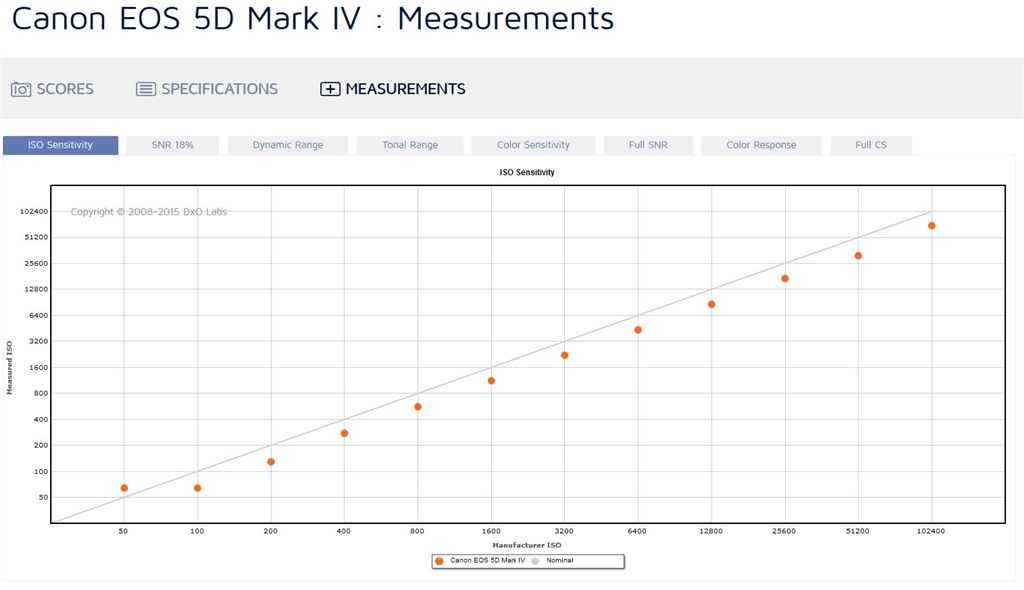Click the data point at manufacturer ISO 25600
The height and width of the screenshot is (590, 1024).
click(x=785, y=278)
